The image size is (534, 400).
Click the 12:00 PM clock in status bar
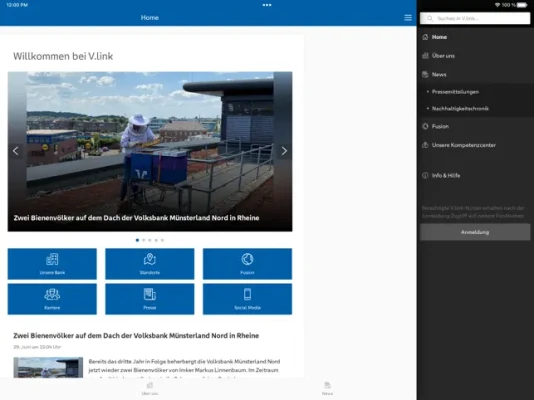click(17, 5)
